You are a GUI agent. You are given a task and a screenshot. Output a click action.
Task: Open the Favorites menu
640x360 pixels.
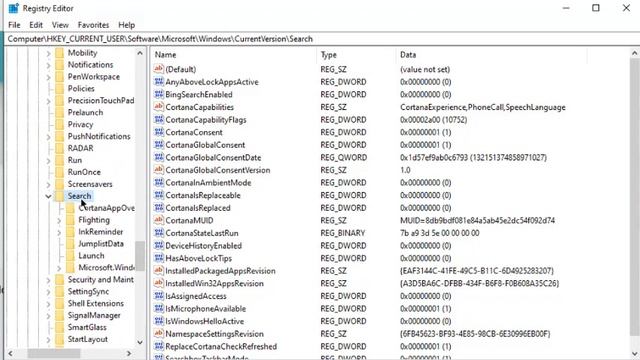coord(93,25)
